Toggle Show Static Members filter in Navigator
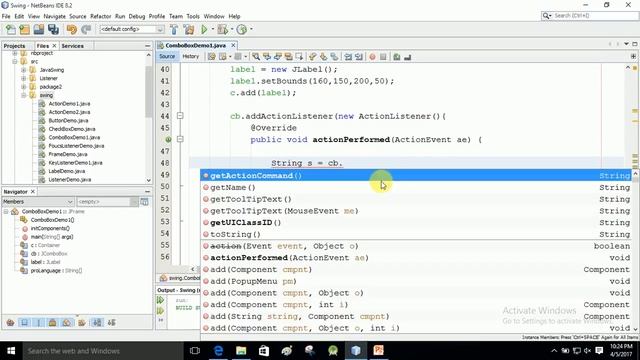640x360 pixels. coord(38,323)
